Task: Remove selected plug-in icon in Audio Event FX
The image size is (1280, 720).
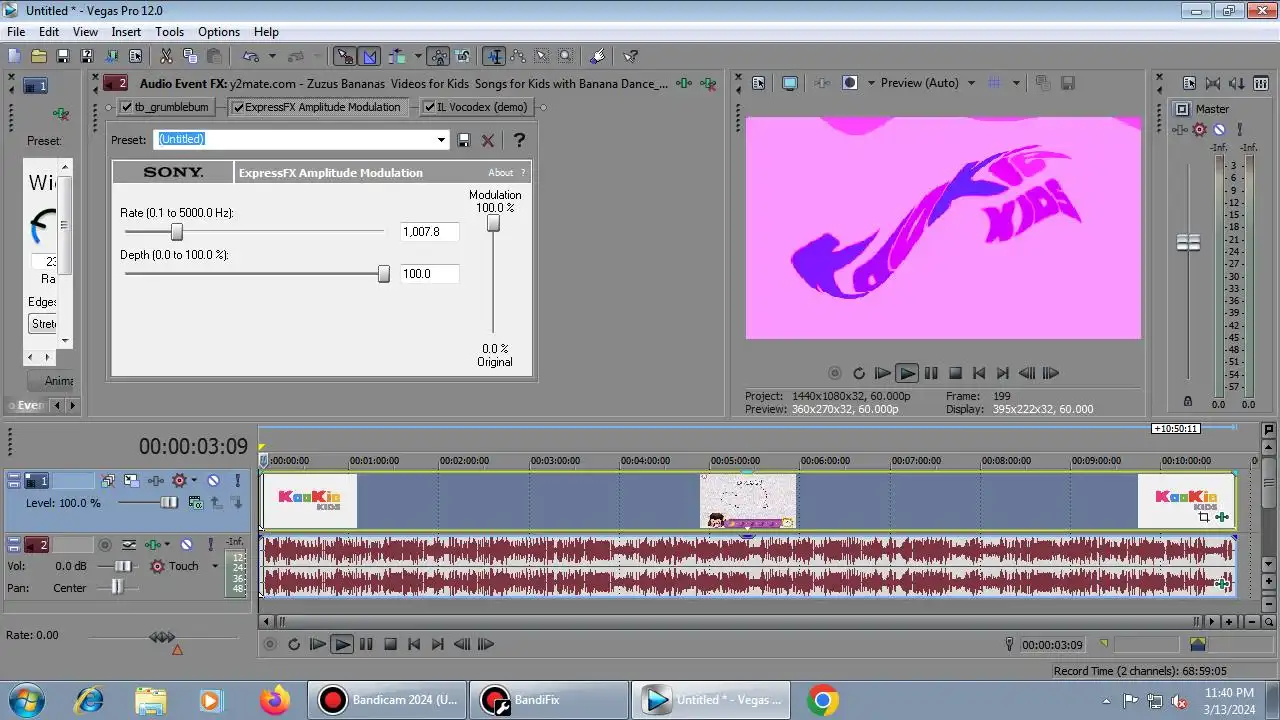Action: pos(709,84)
